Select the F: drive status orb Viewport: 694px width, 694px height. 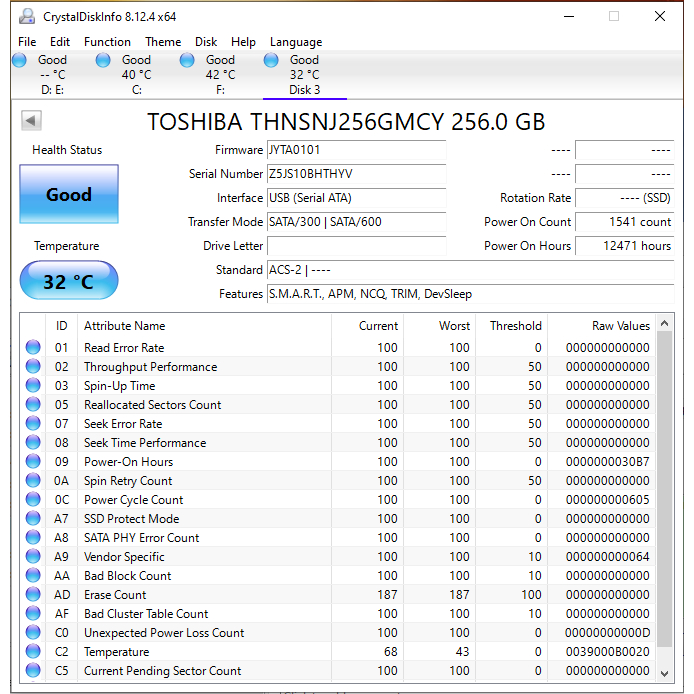(187, 60)
